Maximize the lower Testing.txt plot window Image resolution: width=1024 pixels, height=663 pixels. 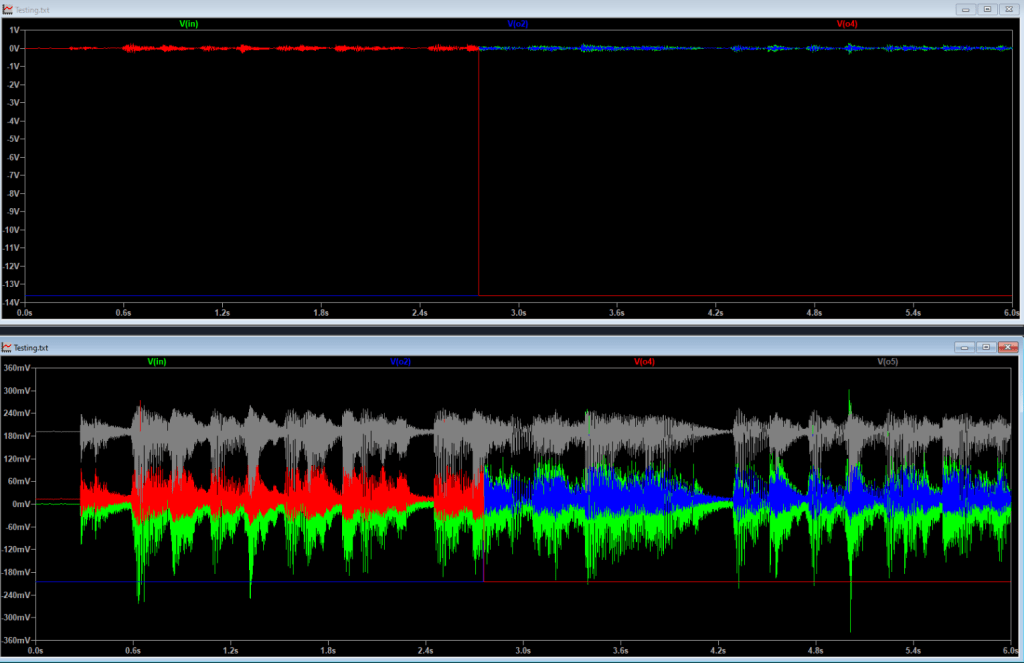click(x=986, y=347)
